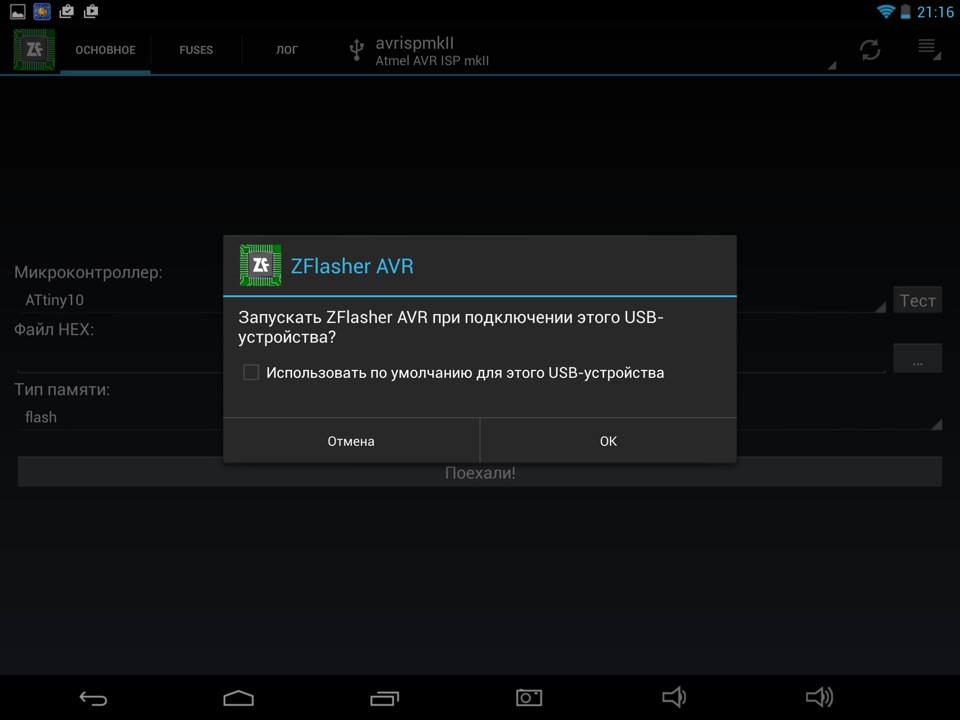Click the ZFlasher app icon in action bar
This screenshot has height=720, width=960.
(34, 50)
